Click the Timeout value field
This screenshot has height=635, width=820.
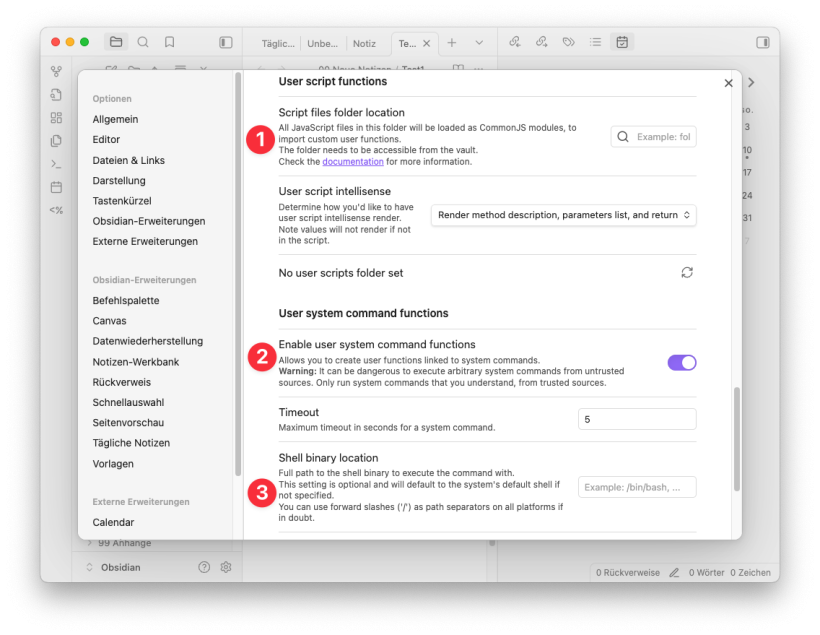[637, 419]
